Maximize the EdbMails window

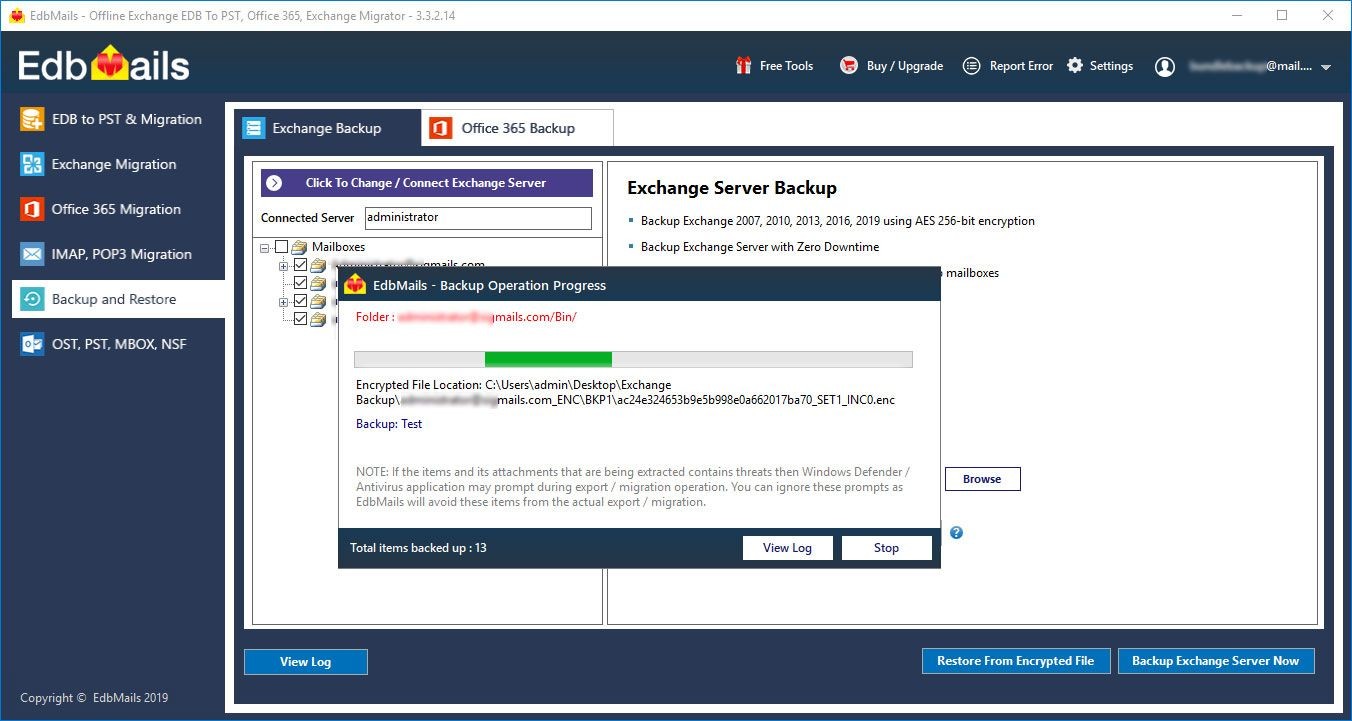(x=1282, y=16)
